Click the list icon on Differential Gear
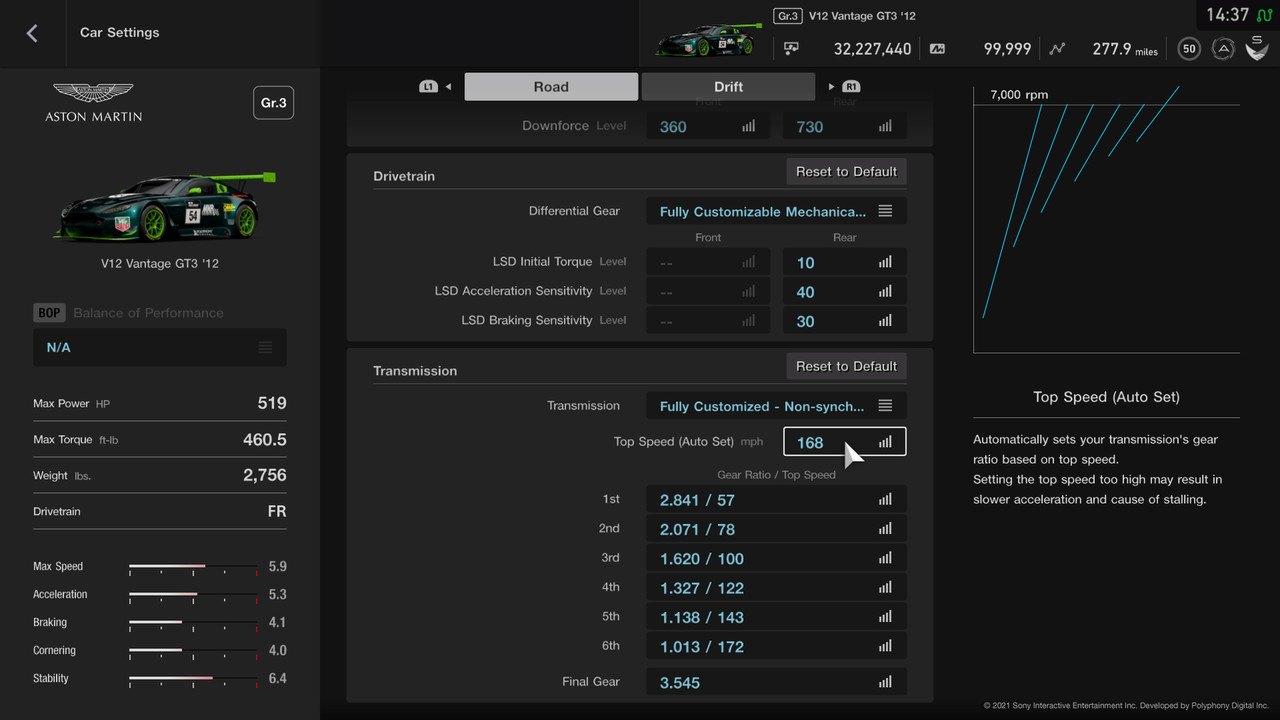The width and height of the screenshot is (1280, 720). (x=885, y=212)
